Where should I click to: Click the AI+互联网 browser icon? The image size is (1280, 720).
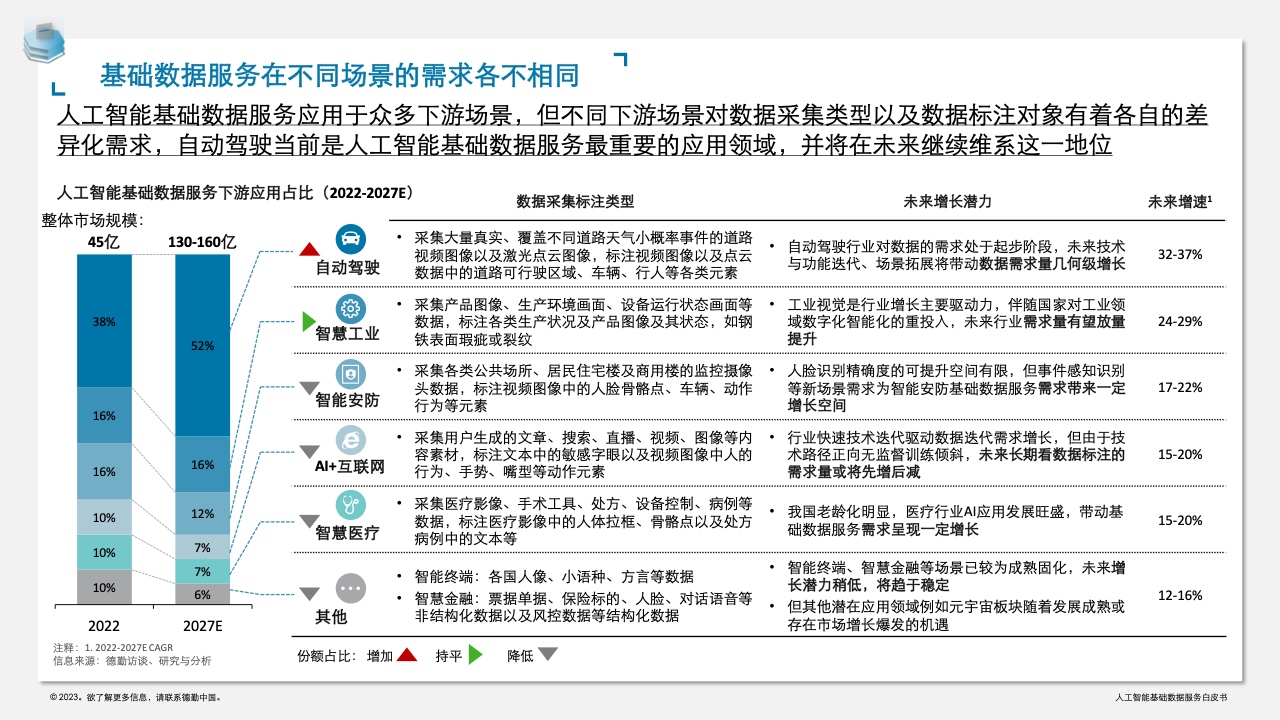[x=350, y=440]
